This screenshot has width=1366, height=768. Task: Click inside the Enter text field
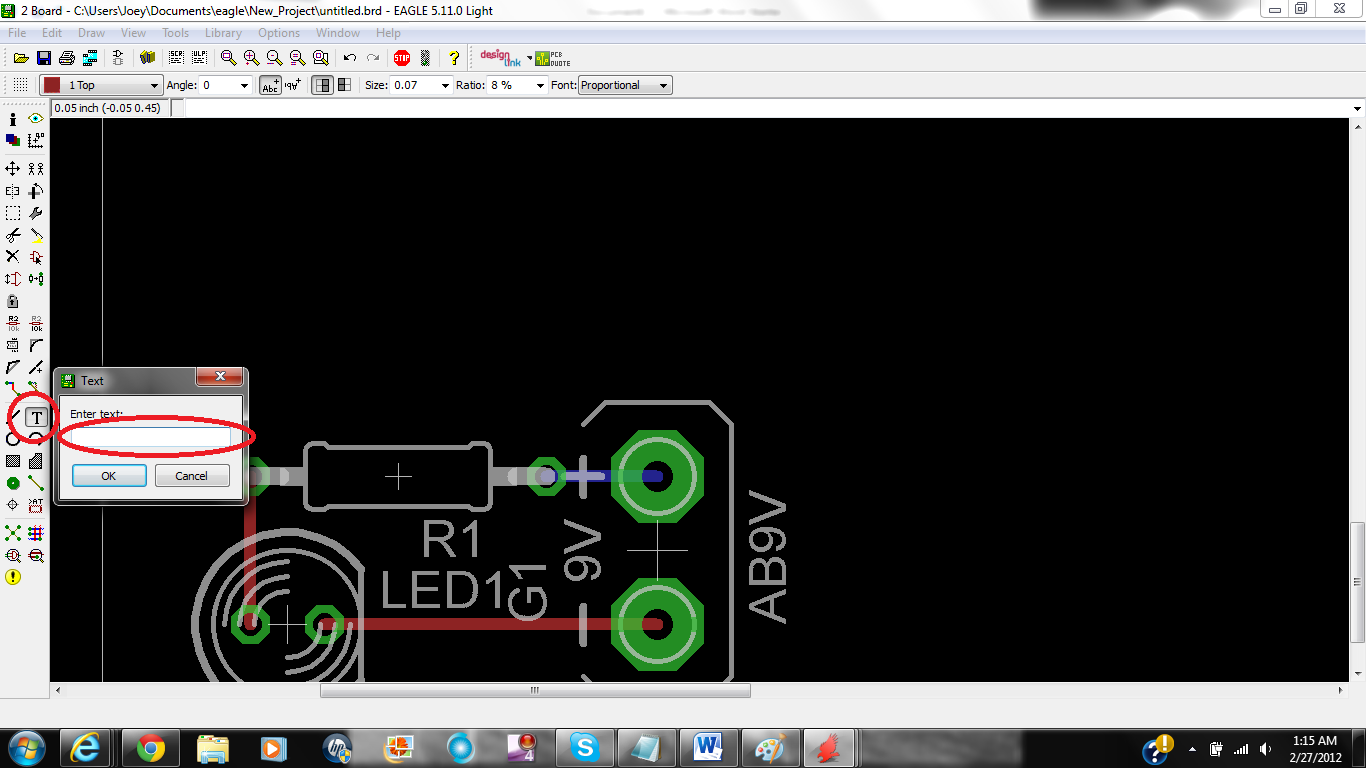[x=150, y=437]
